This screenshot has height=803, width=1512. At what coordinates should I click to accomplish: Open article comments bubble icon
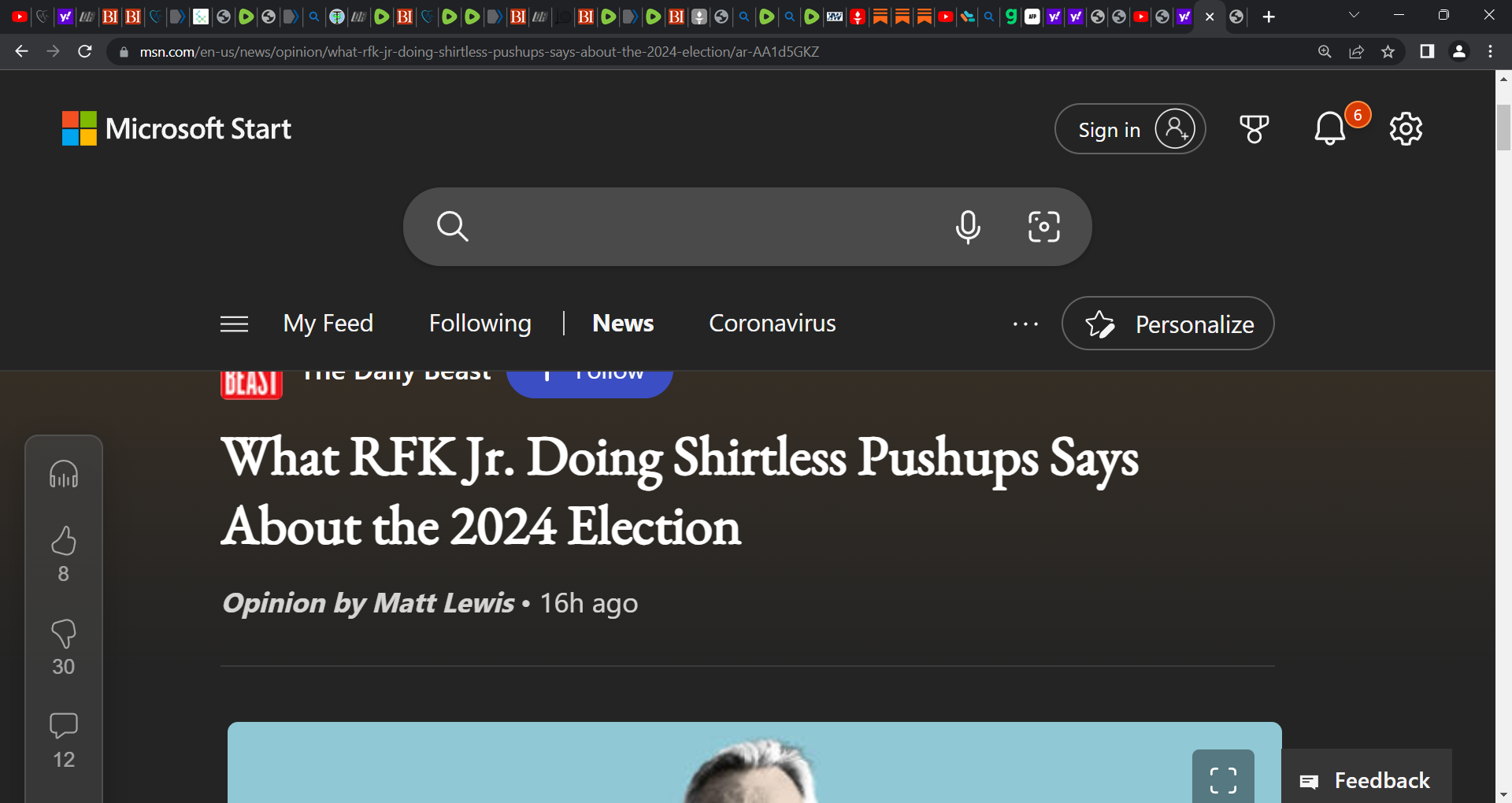click(x=64, y=725)
